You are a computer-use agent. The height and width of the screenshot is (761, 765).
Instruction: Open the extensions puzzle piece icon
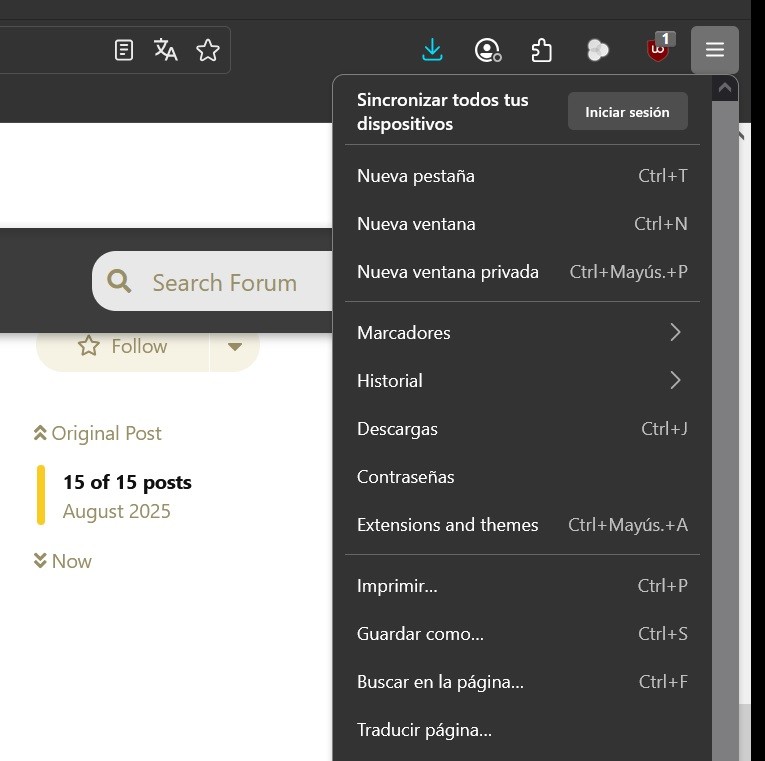coord(542,50)
